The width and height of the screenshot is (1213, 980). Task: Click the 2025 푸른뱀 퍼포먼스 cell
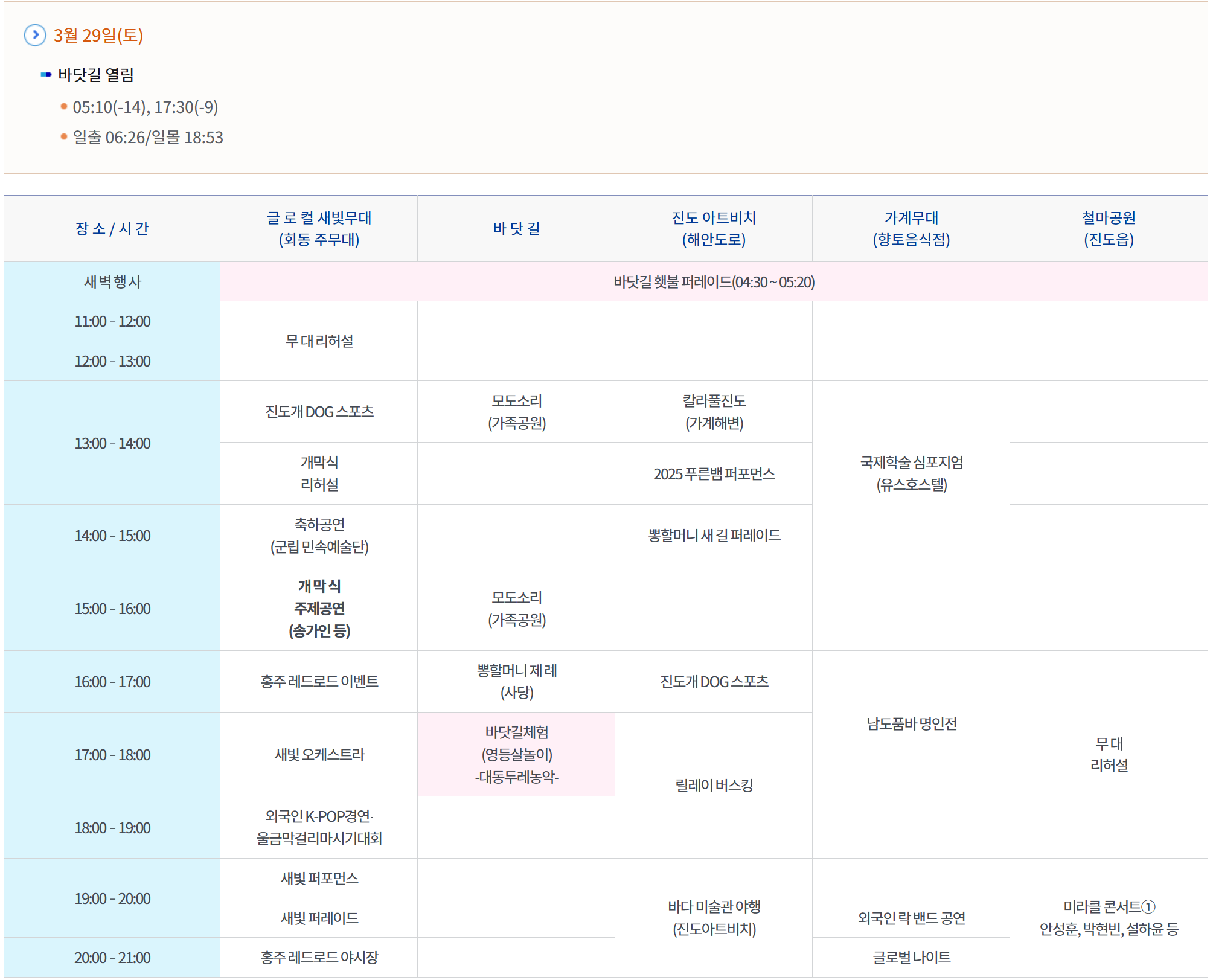point(714,474)
